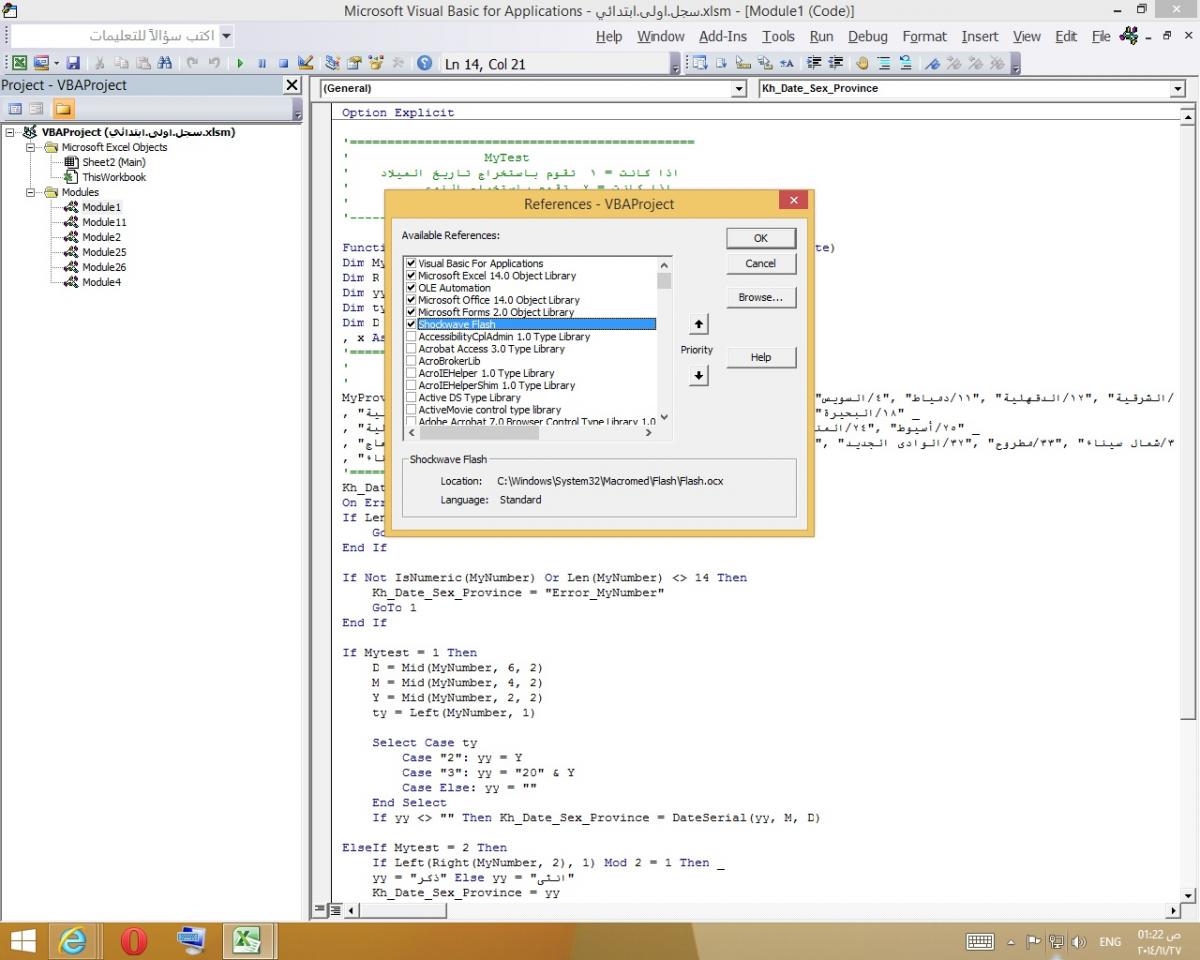This screenshot has height=960, width=1200.
Task: Click Toggle Folders icon in Project panel
Action: point(62,109)
